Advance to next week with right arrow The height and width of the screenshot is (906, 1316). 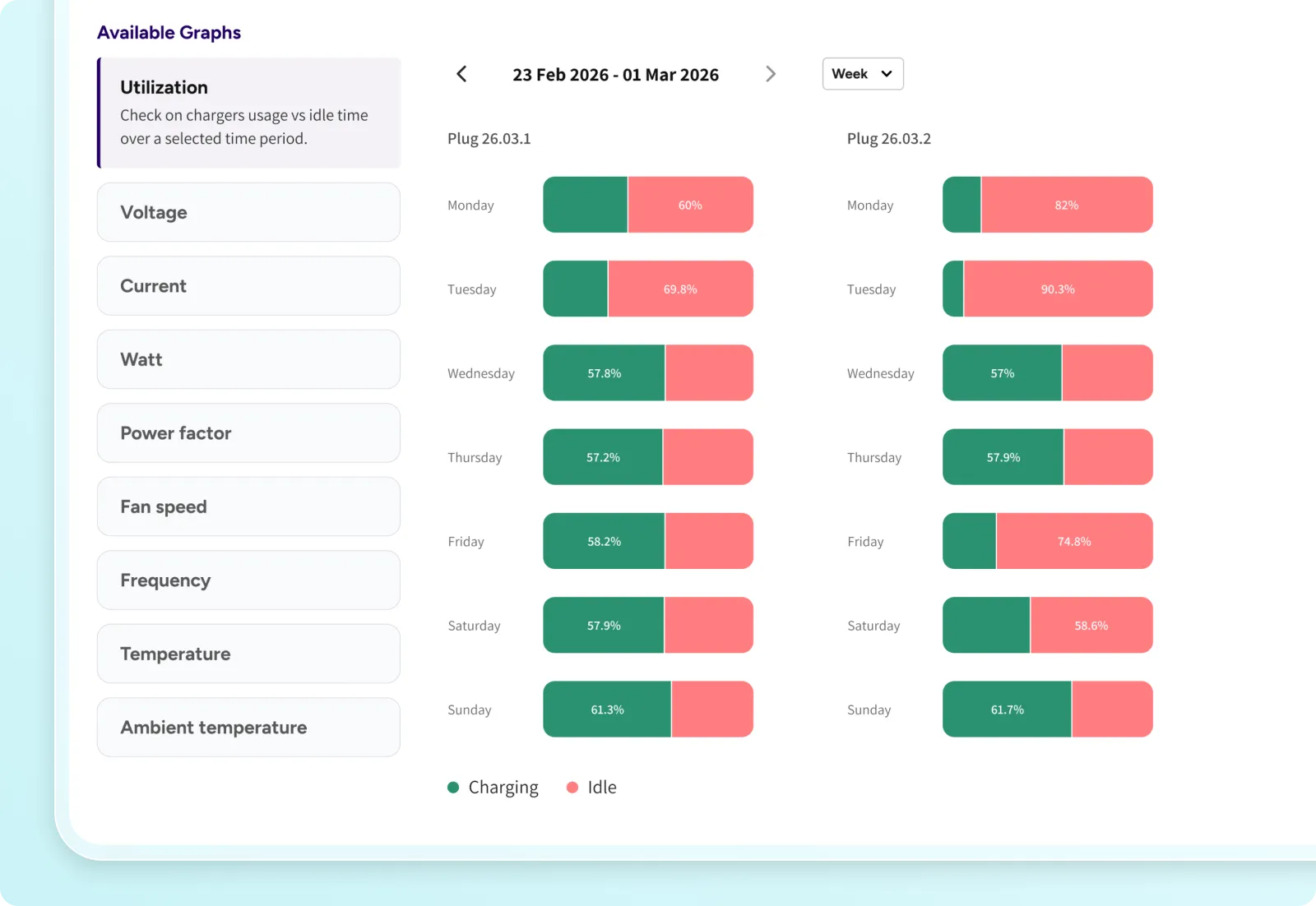coord(770,74)
